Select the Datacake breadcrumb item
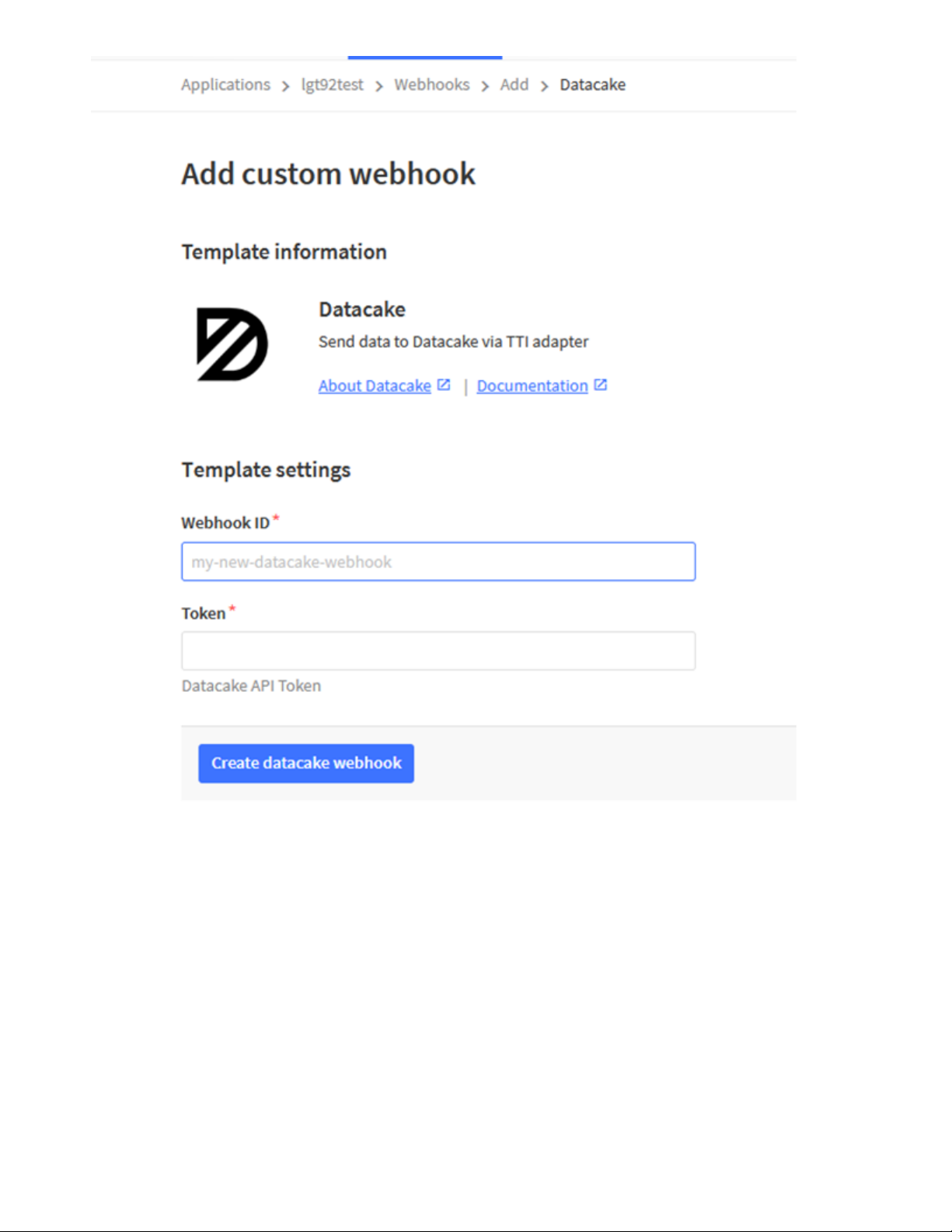952x1232 pixels. tap(592, 85)
